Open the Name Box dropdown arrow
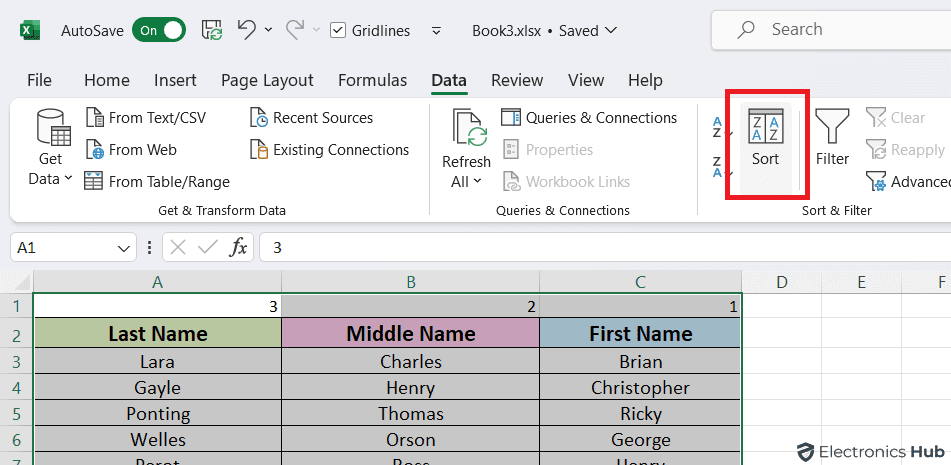Screen dimensions: 951x465 124,248
